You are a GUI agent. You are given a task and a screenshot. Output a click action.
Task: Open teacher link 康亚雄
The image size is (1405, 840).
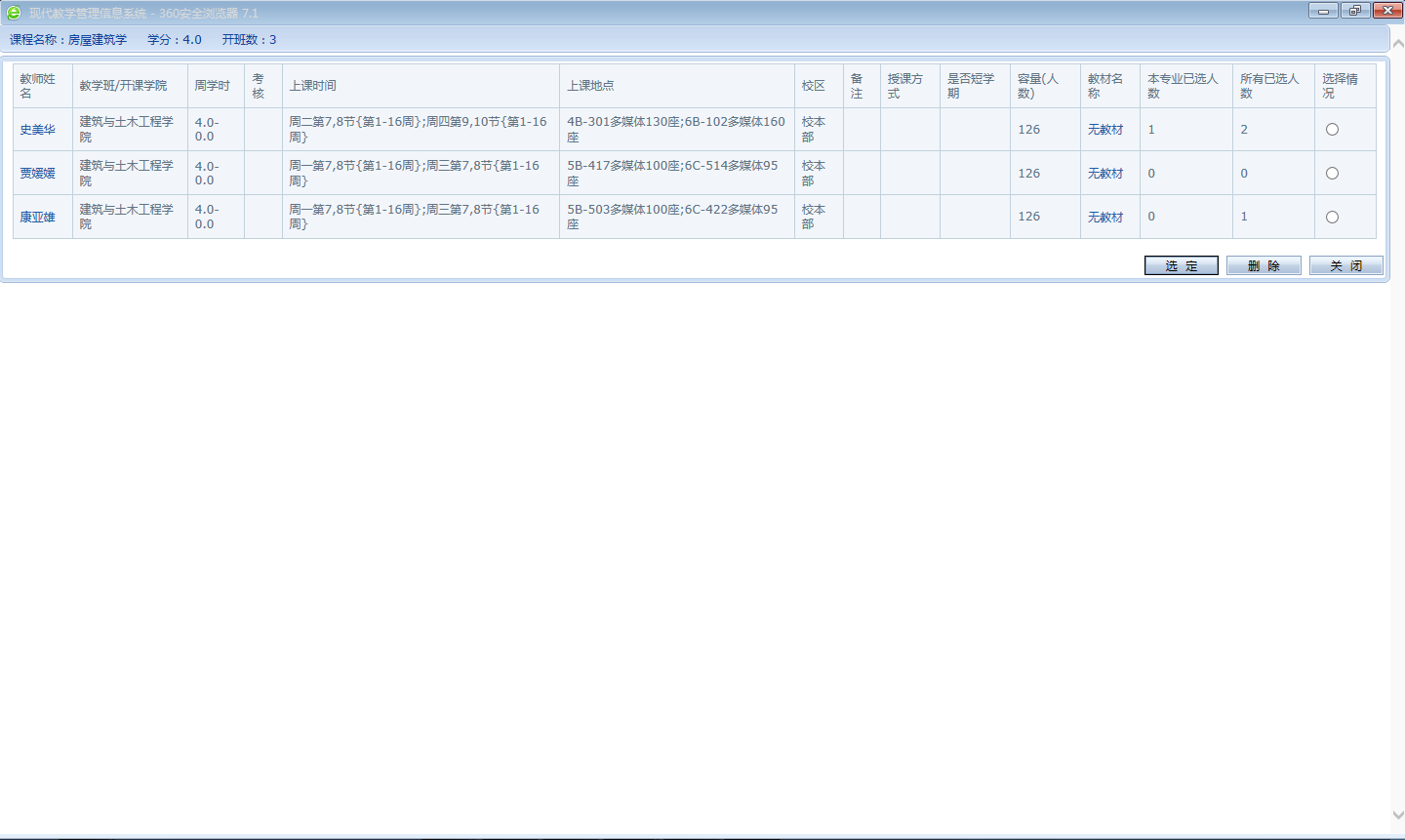tap(38, 218)
